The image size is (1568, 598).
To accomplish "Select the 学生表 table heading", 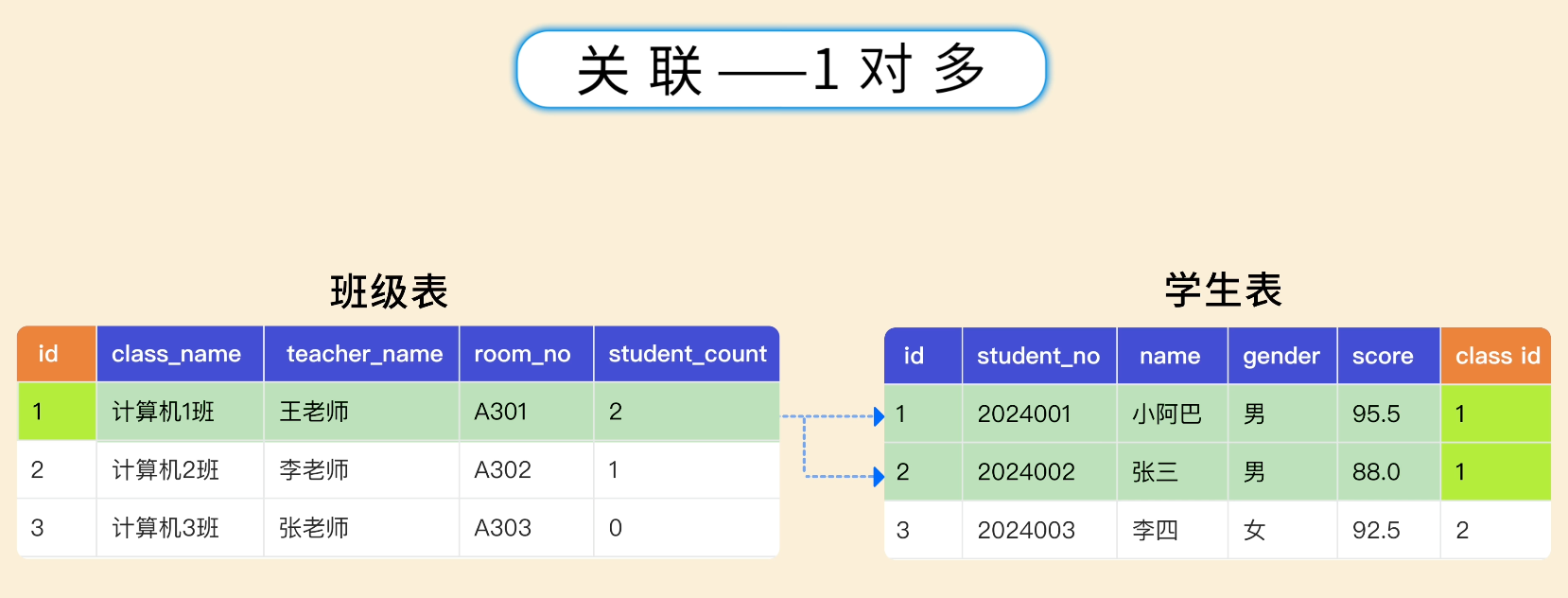I will [1223, 290].
